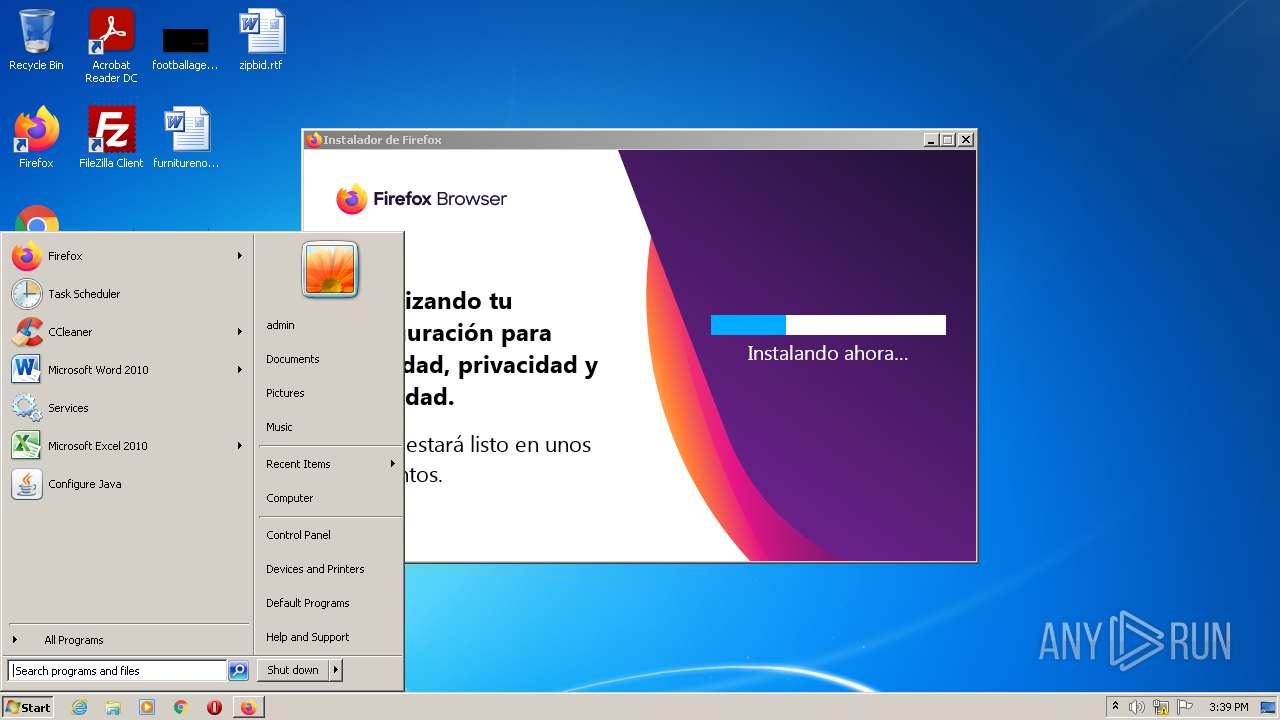Open Acrobat Reader DC desktop shortcut
The image size is (1280, 720).
[x=111, y=46]
